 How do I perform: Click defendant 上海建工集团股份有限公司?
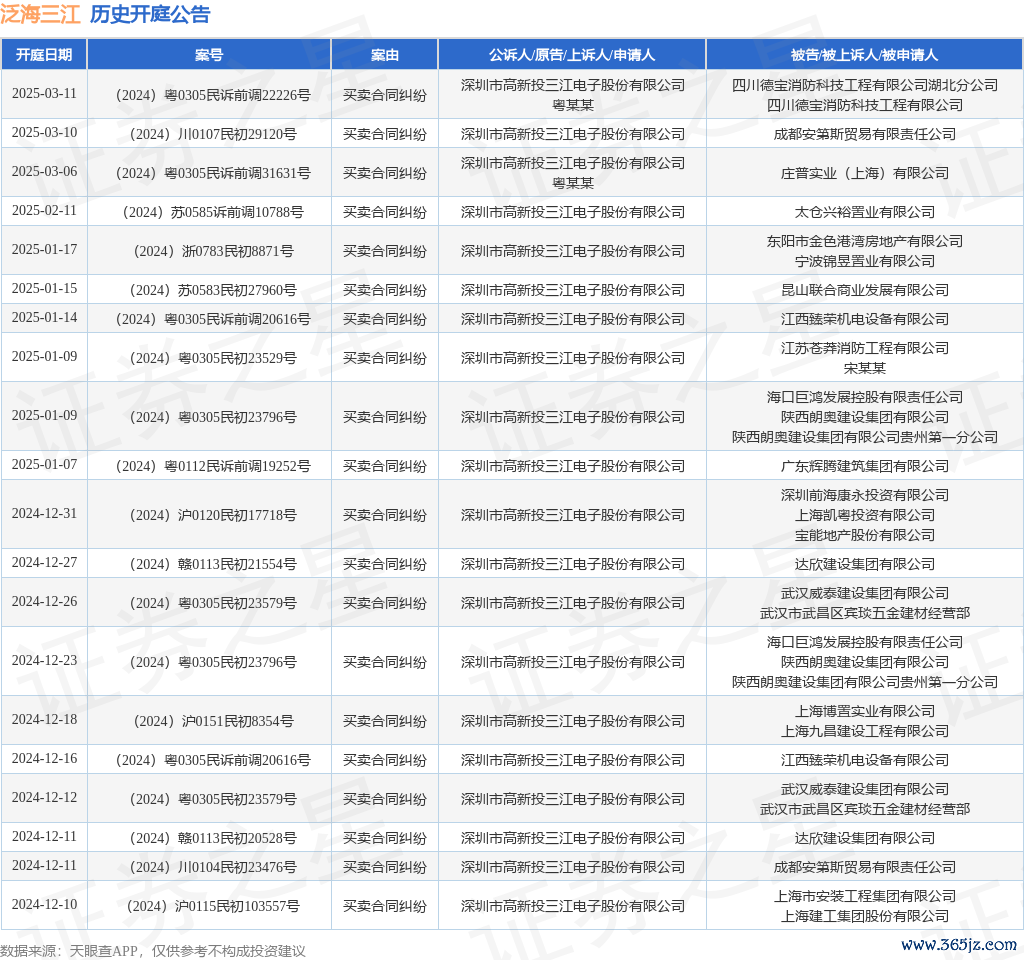tap(865, 916)
